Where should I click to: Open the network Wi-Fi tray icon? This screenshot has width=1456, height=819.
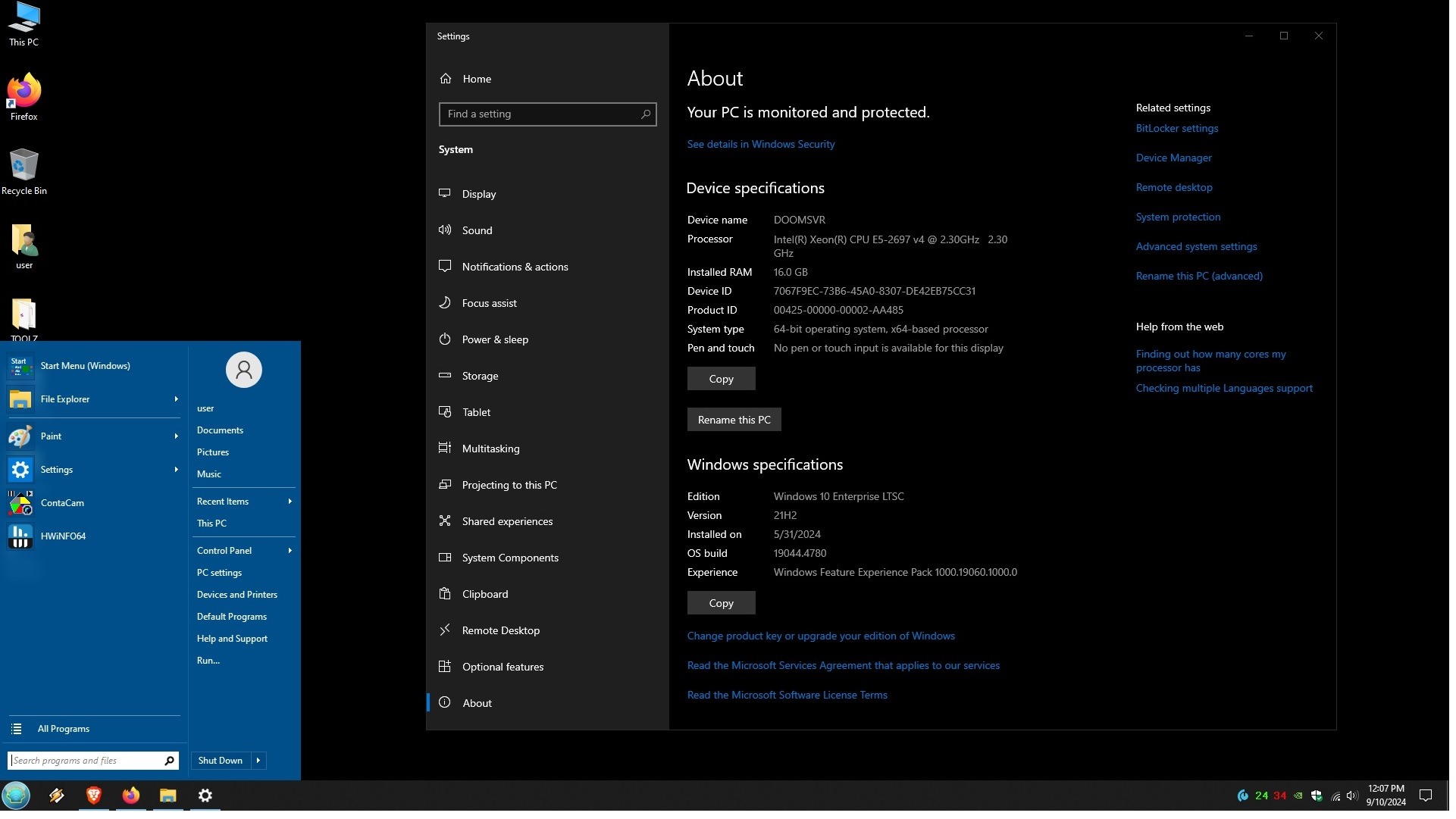[x=1335, y=796]
